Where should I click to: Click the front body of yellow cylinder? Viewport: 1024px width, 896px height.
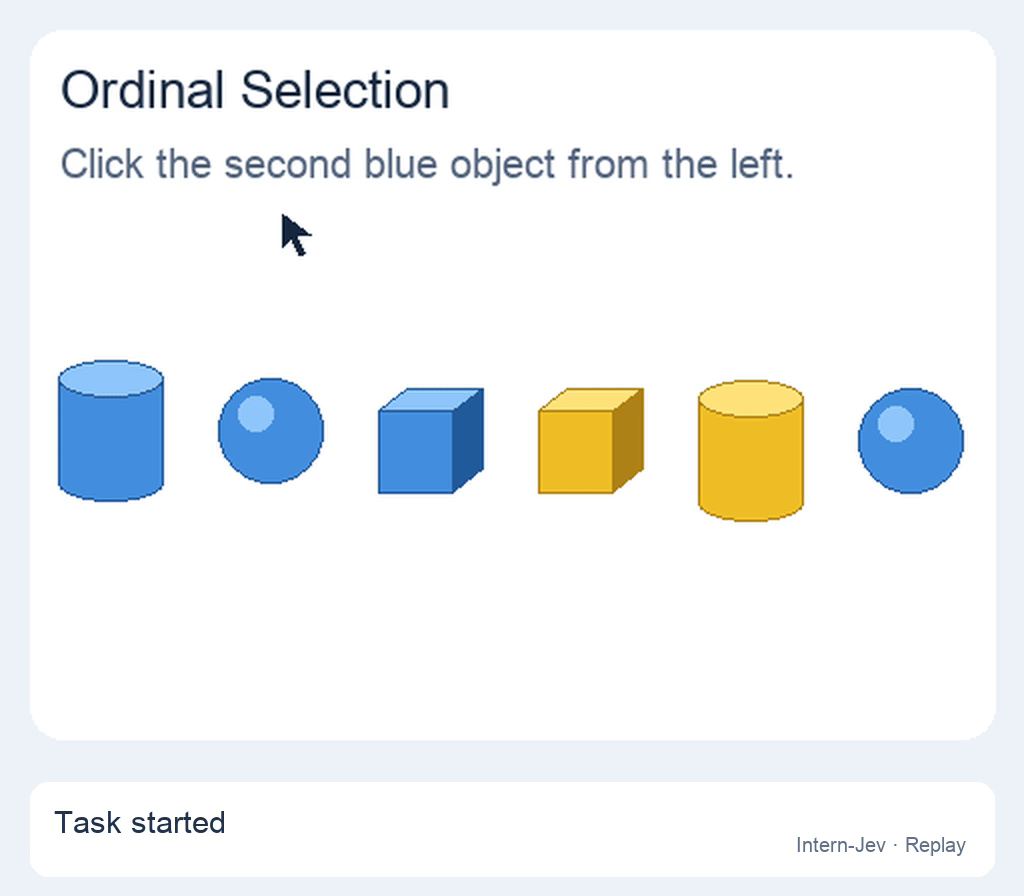751,467
